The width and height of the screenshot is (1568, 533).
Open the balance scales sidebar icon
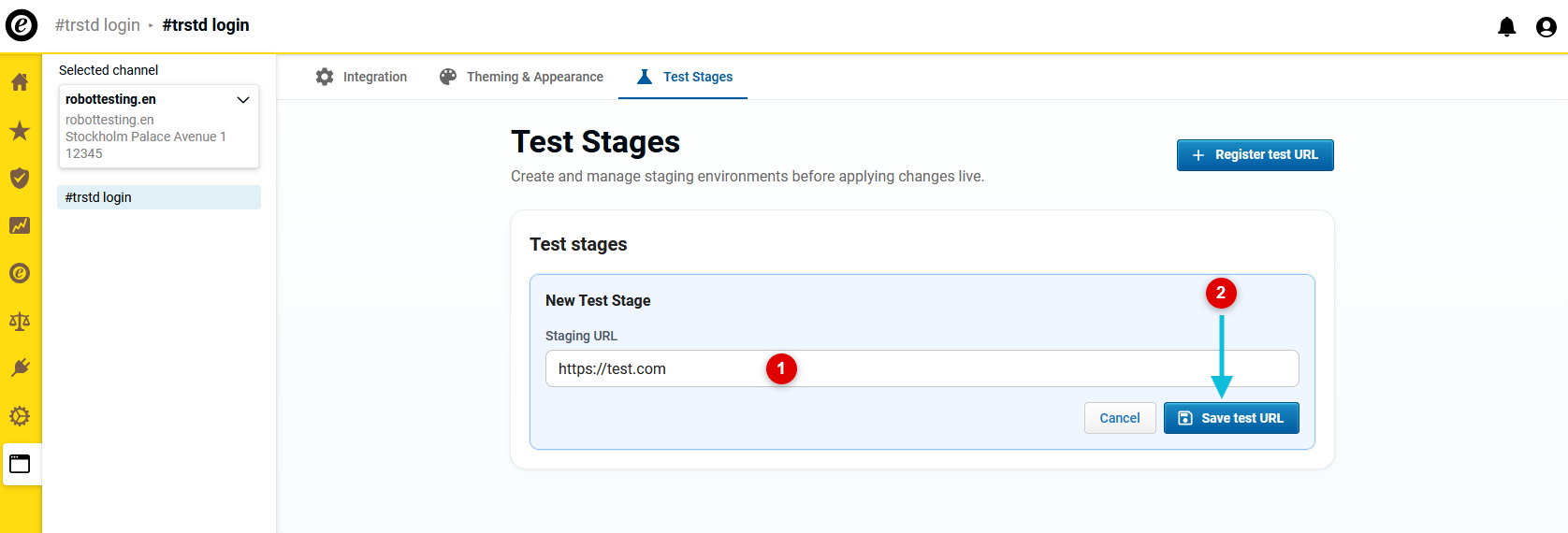tap(20, 322)
